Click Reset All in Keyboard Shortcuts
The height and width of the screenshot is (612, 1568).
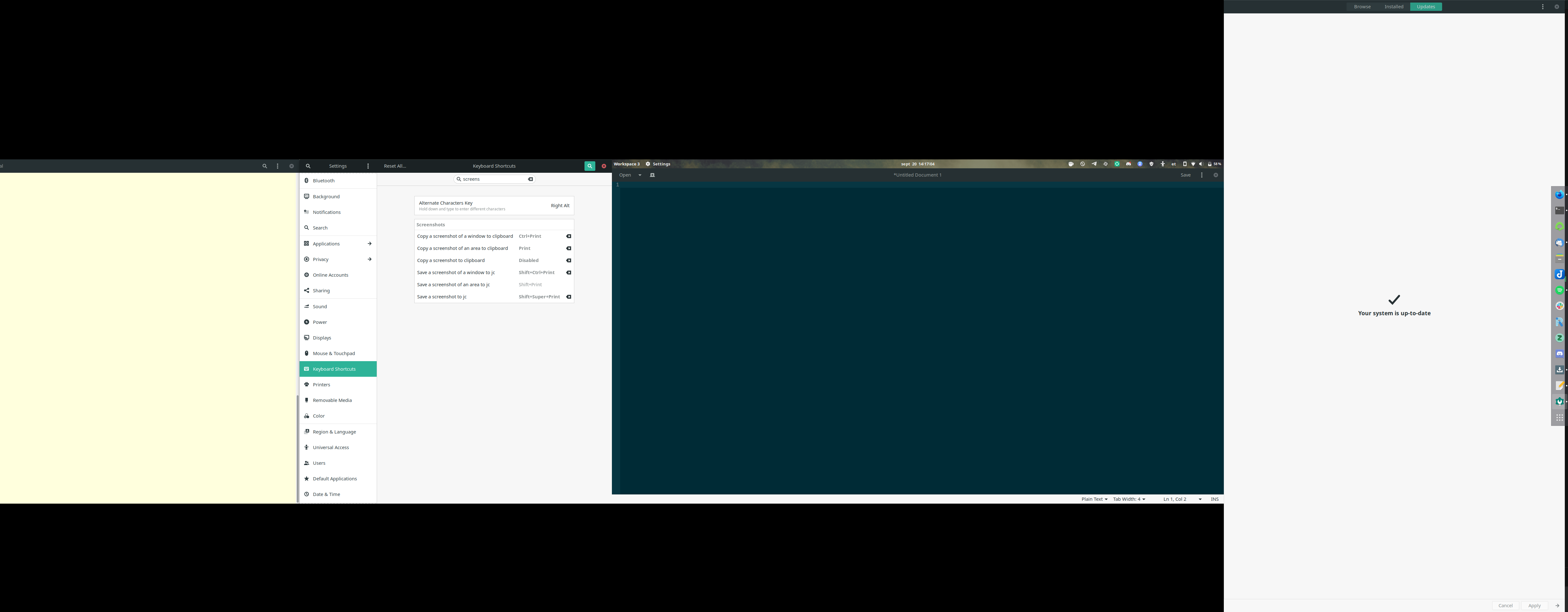(x=395, y=166)
